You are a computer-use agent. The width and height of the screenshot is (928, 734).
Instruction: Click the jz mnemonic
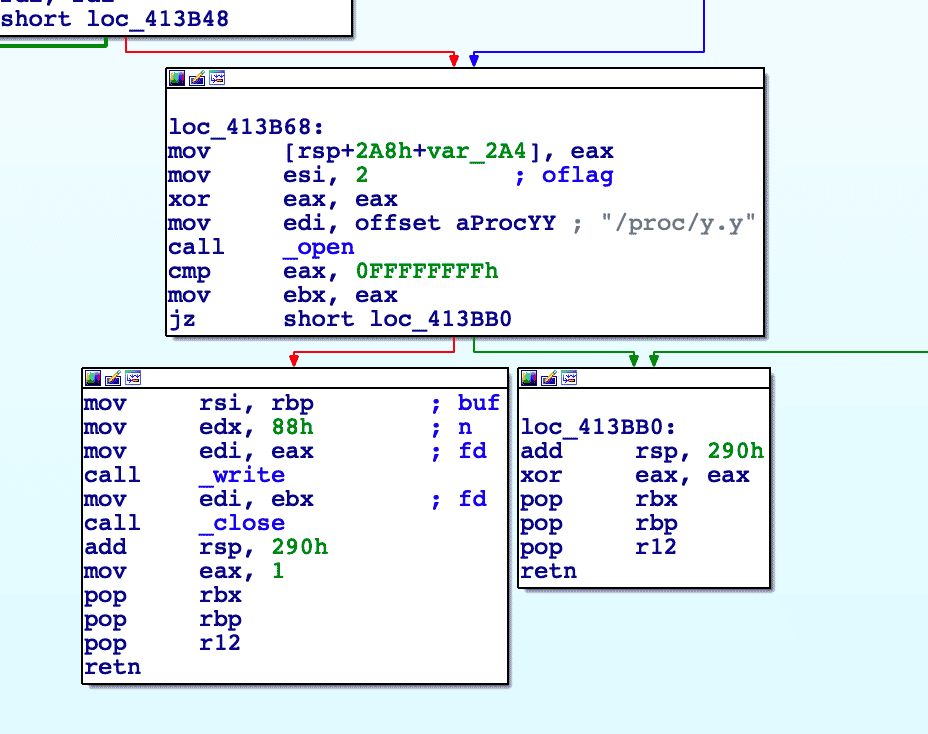tap(182, 320)
